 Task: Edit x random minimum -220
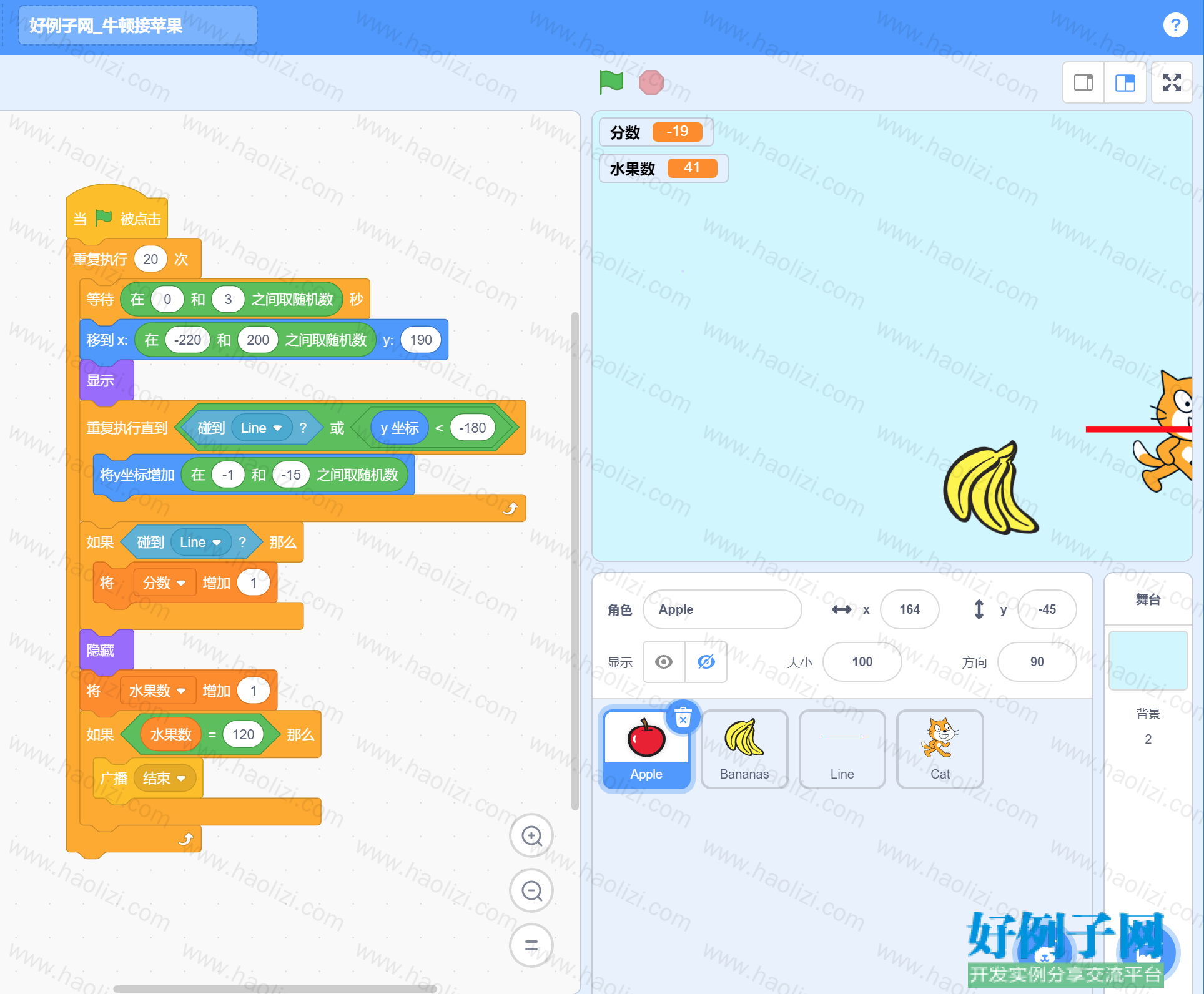point(187,340)
